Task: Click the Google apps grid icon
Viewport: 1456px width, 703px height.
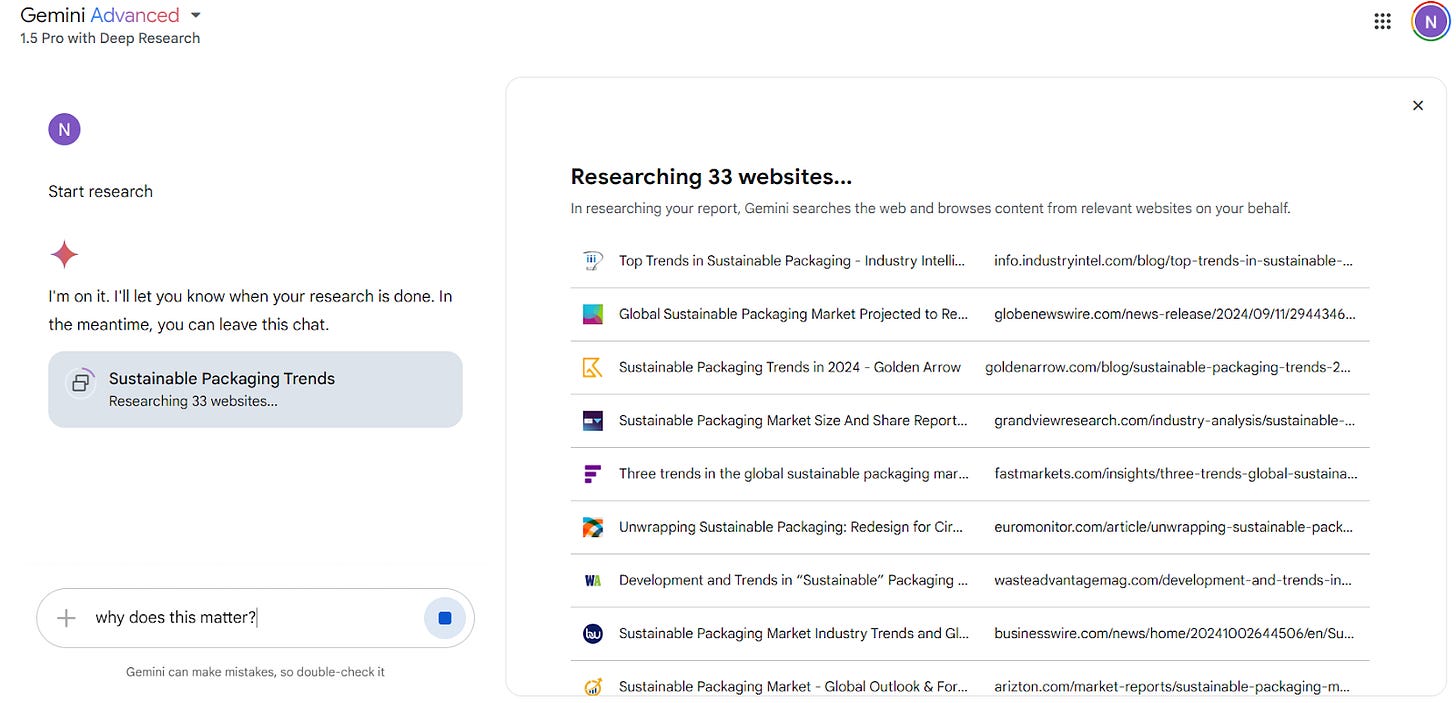Action: coord(1382,20)
